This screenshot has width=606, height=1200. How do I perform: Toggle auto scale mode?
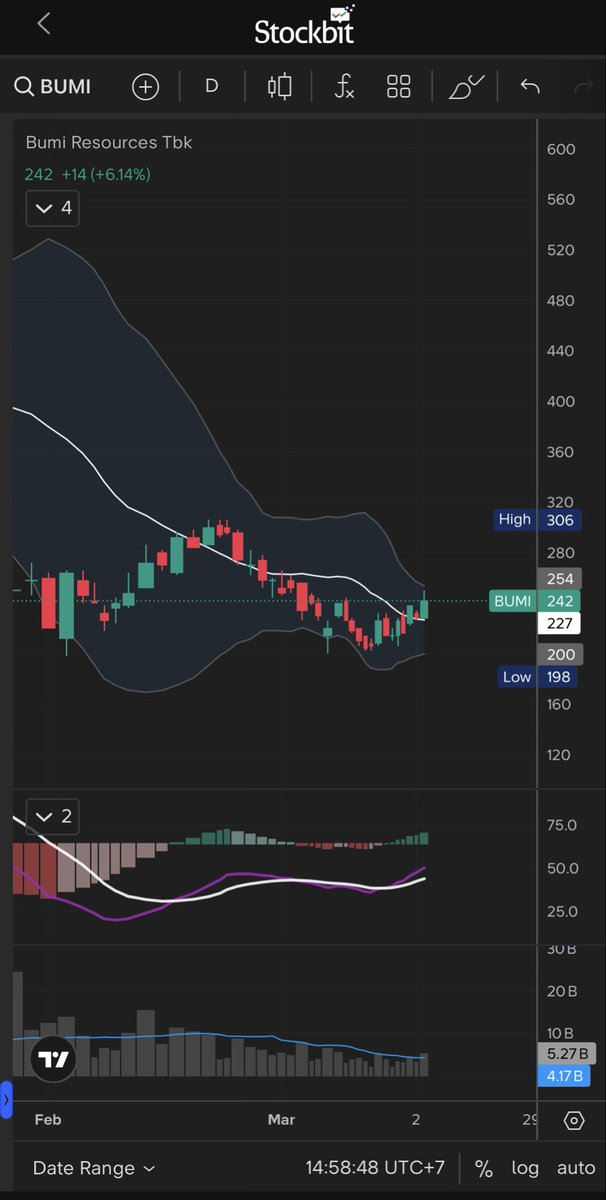coord(576,1168)
